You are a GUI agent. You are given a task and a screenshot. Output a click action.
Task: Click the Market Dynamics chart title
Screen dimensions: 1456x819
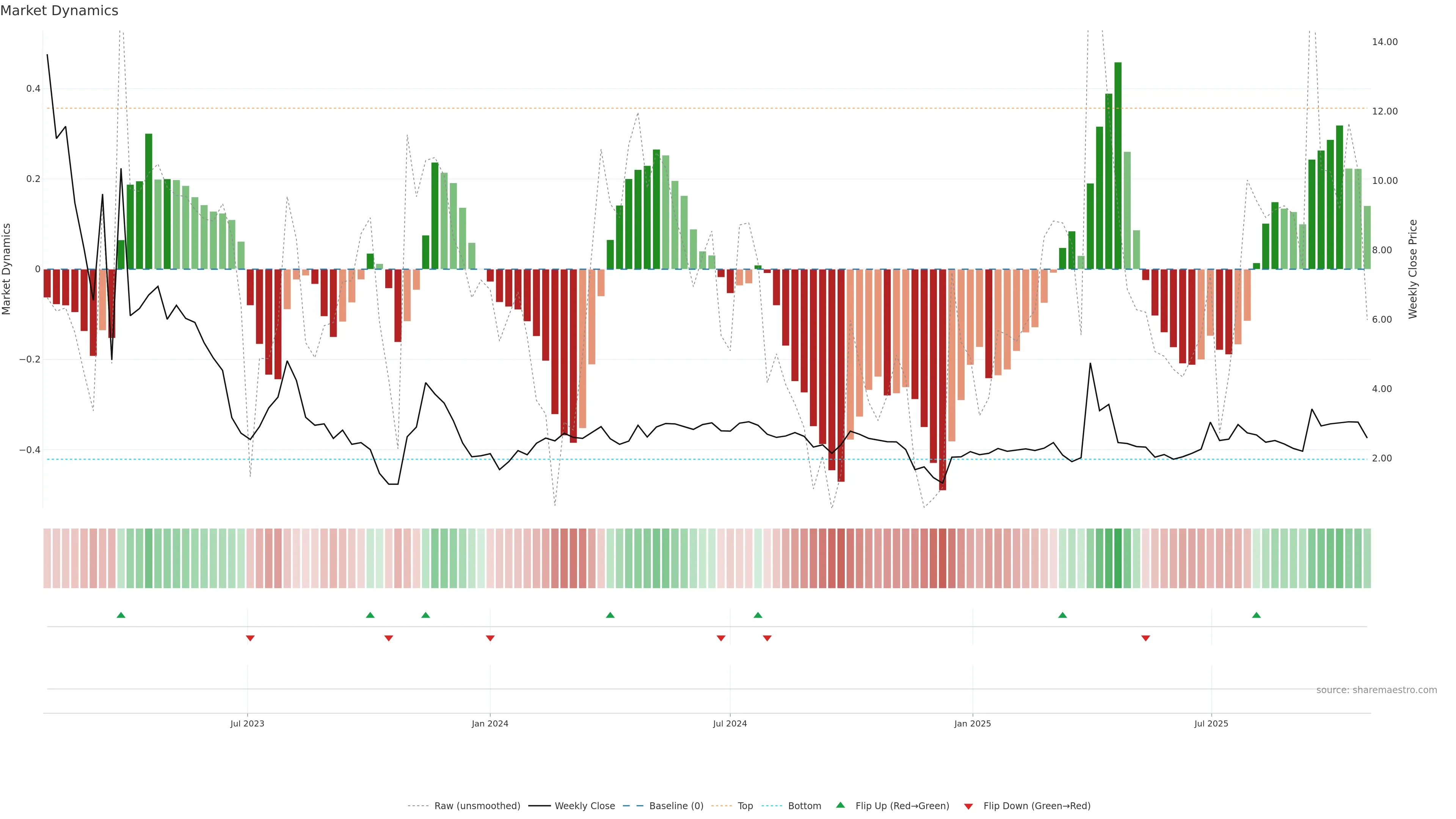click(60, 11)
